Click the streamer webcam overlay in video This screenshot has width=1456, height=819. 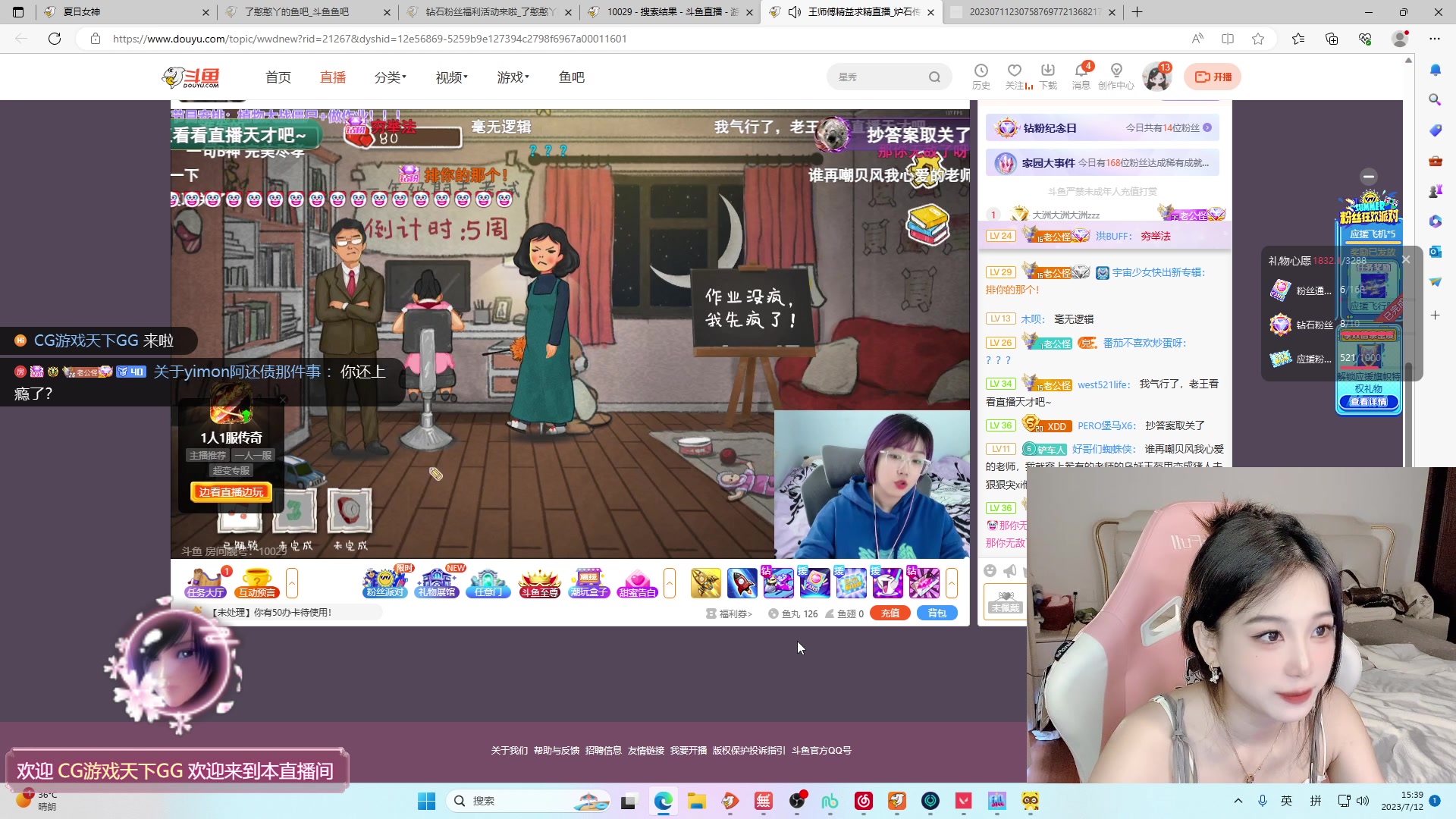(871, 485)
